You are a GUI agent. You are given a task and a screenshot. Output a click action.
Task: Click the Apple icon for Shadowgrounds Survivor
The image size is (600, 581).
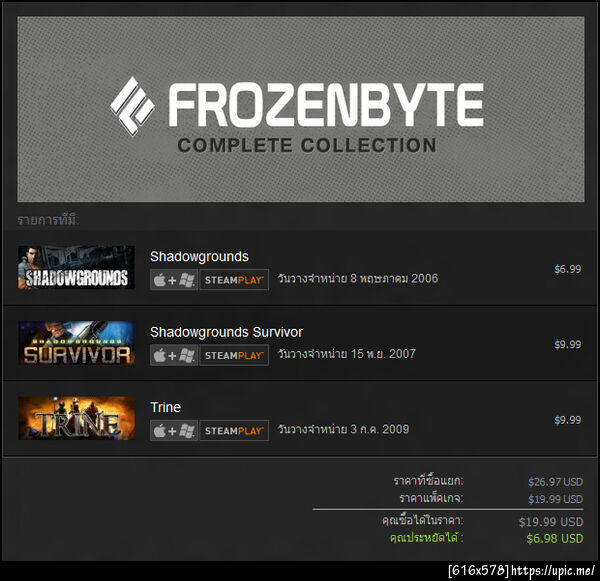pyautogui.click(x=160, y=356)
